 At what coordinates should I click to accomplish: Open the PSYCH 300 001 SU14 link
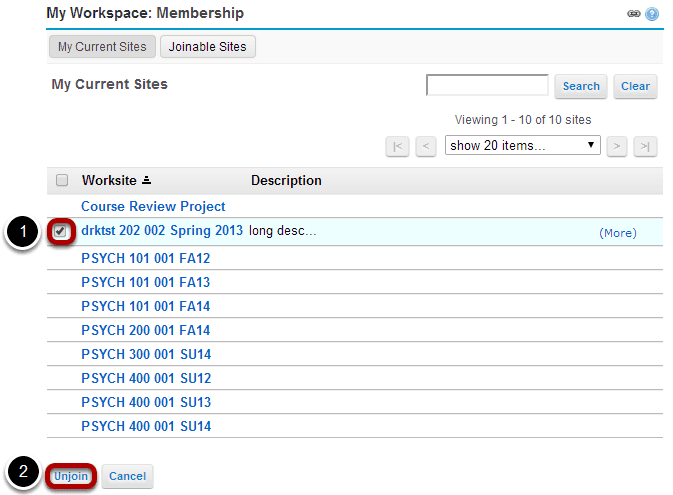coord(146,354)
